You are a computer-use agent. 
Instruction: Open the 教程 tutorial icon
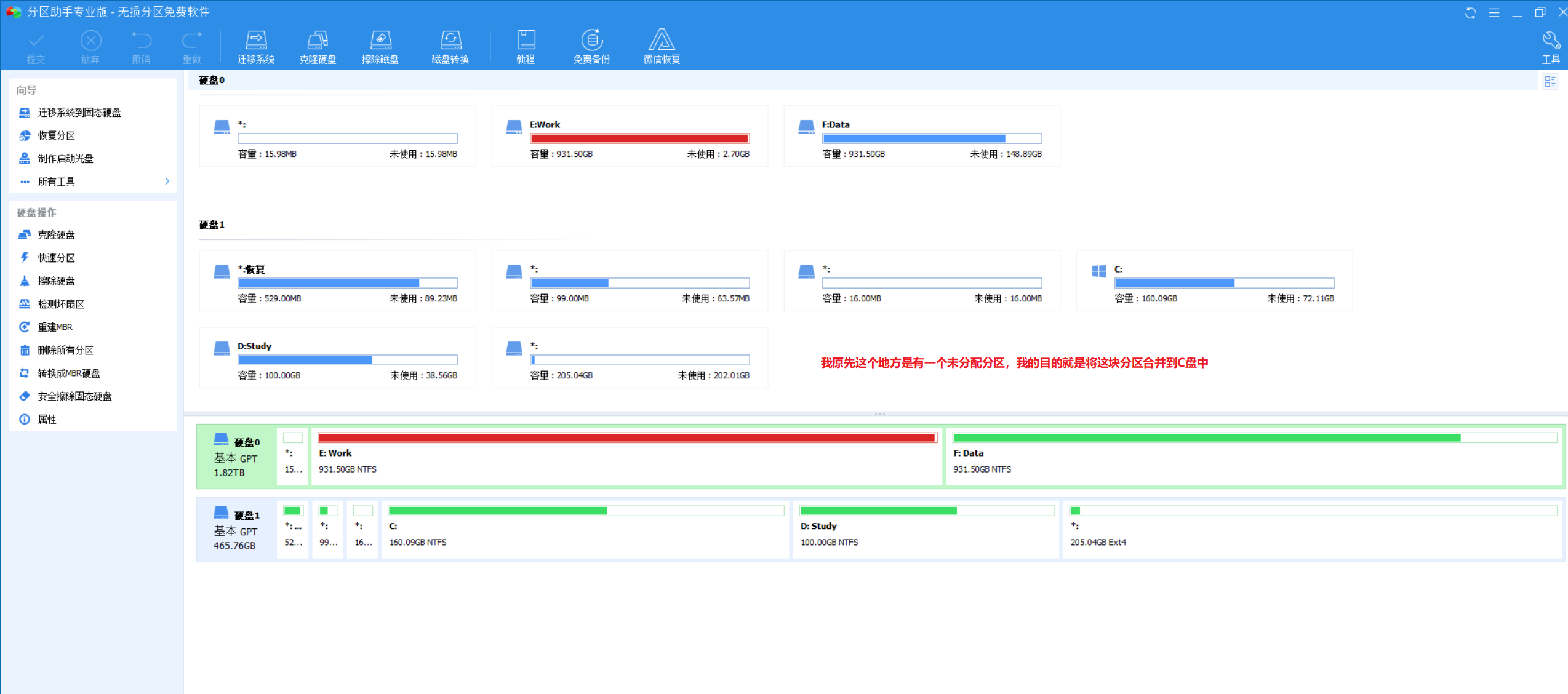point(526,47)
